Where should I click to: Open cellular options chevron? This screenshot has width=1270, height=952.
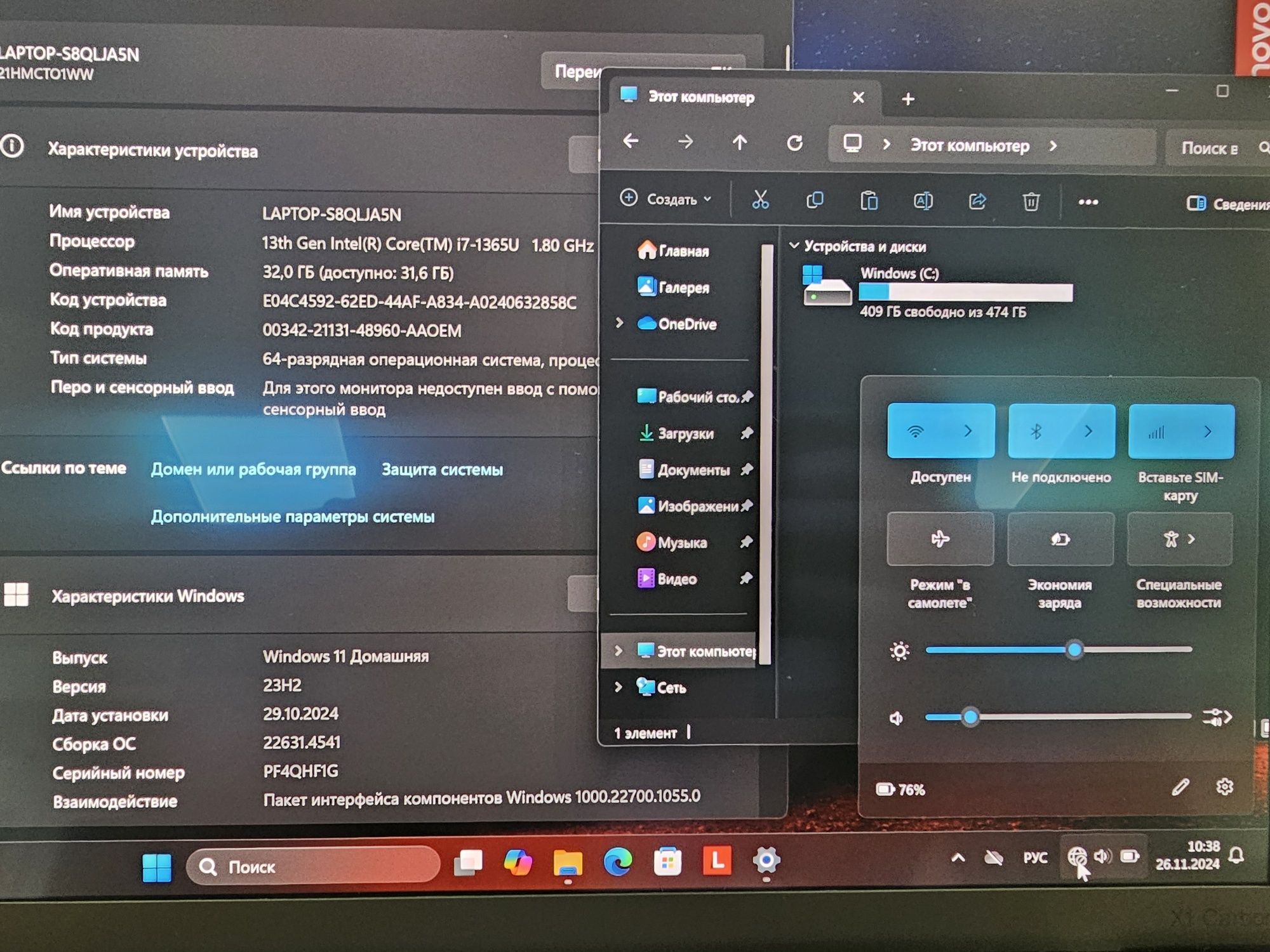[x=1208, y=432]
